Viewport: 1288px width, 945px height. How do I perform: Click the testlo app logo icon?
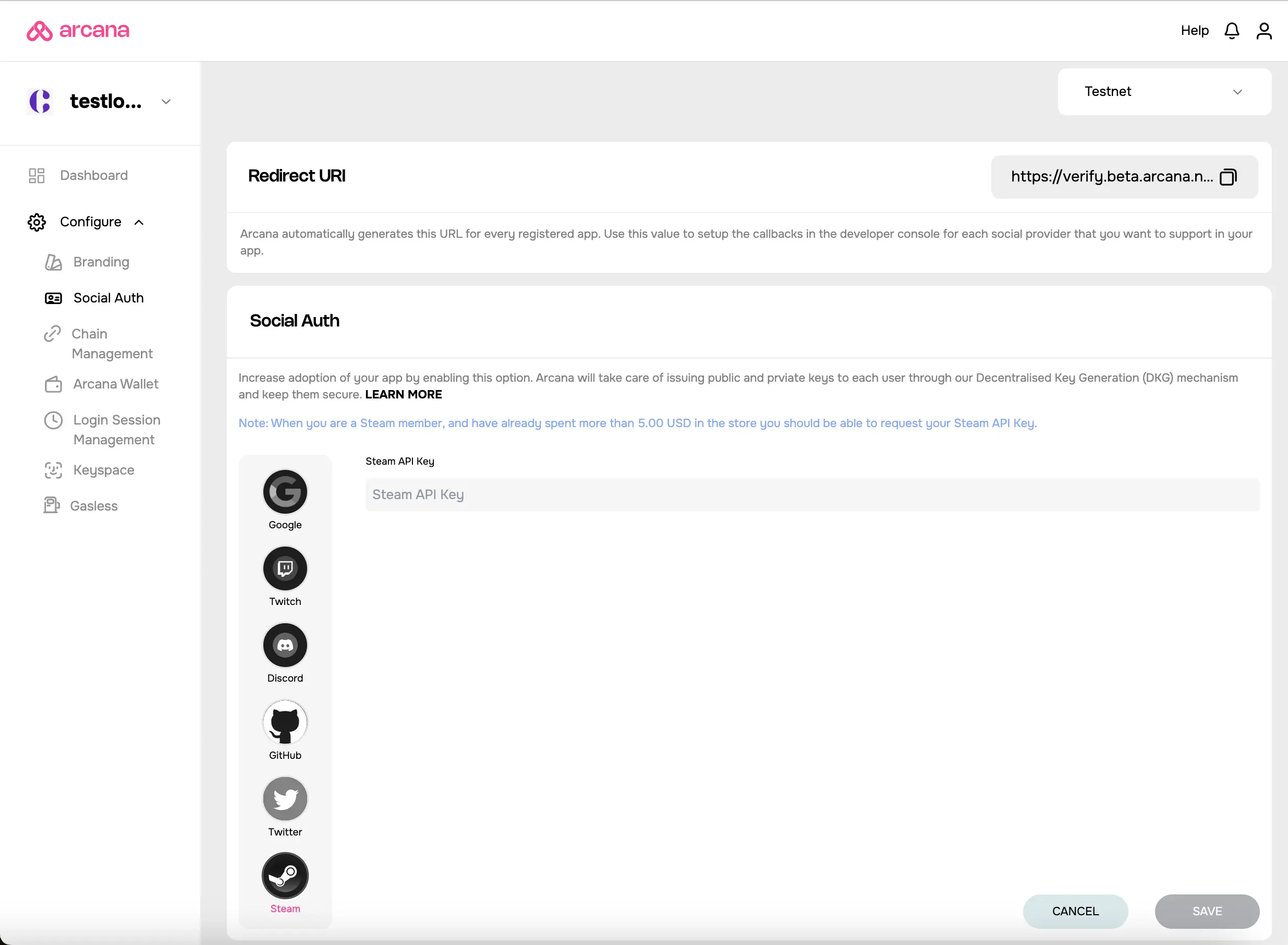tap(40, 102)
